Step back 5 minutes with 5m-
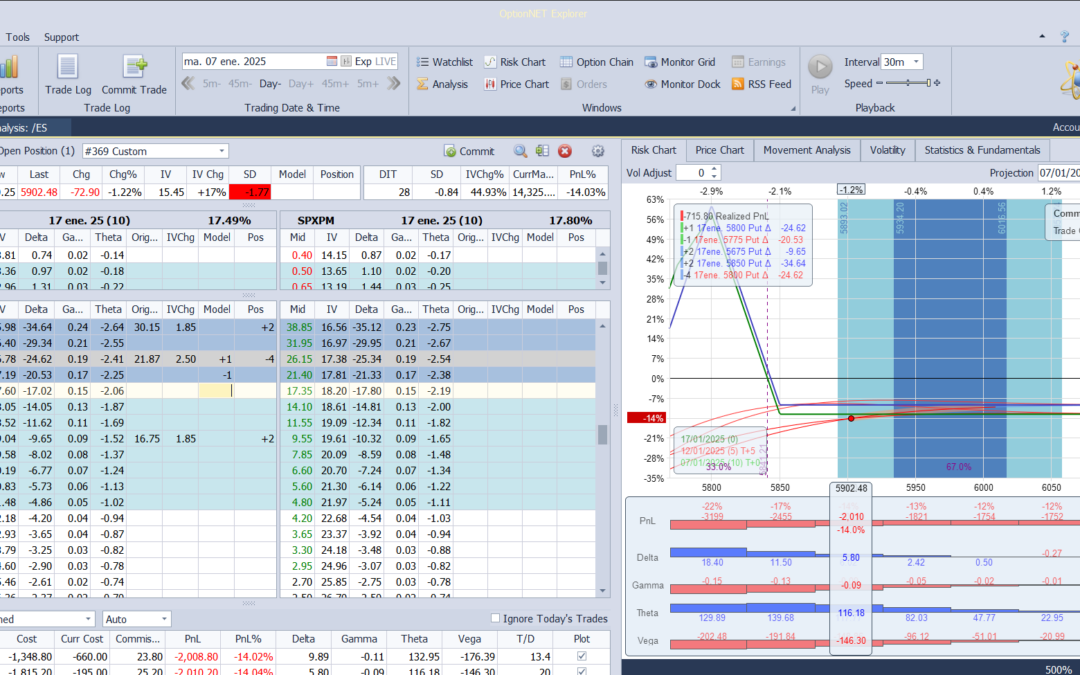The height and width of the screenshot is (675, 1080). pyautogui.click(x=211, y=83)
